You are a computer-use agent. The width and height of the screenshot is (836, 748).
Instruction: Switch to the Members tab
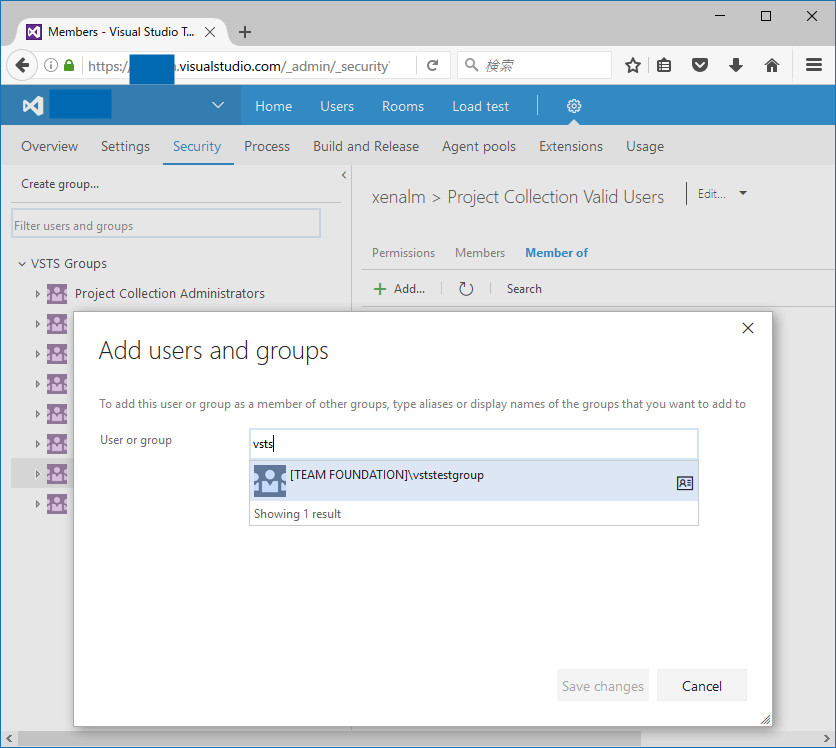pyautogui.click(x=480, y=253)
